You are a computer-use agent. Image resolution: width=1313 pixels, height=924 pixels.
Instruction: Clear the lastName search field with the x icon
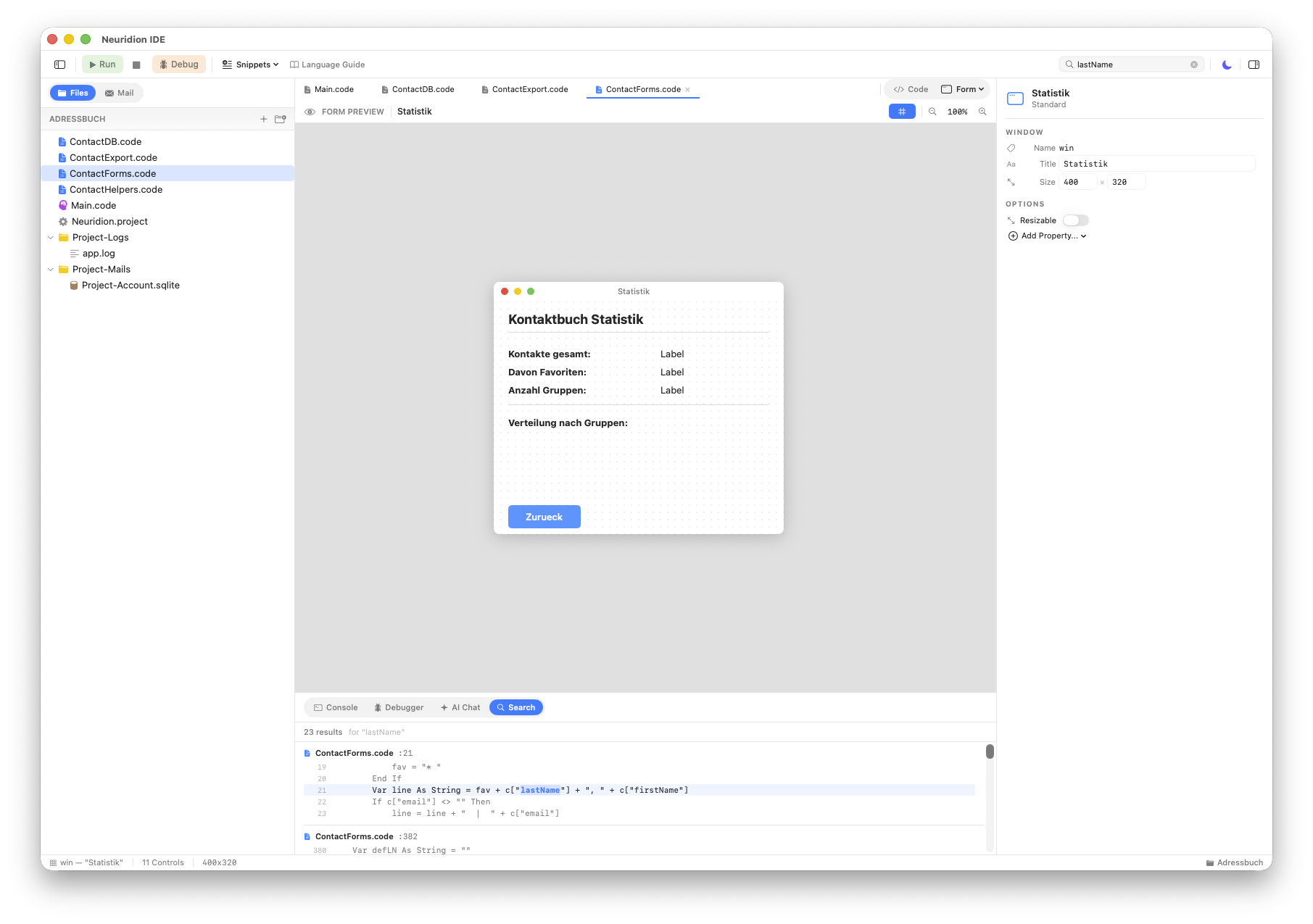pos(1194,64)
